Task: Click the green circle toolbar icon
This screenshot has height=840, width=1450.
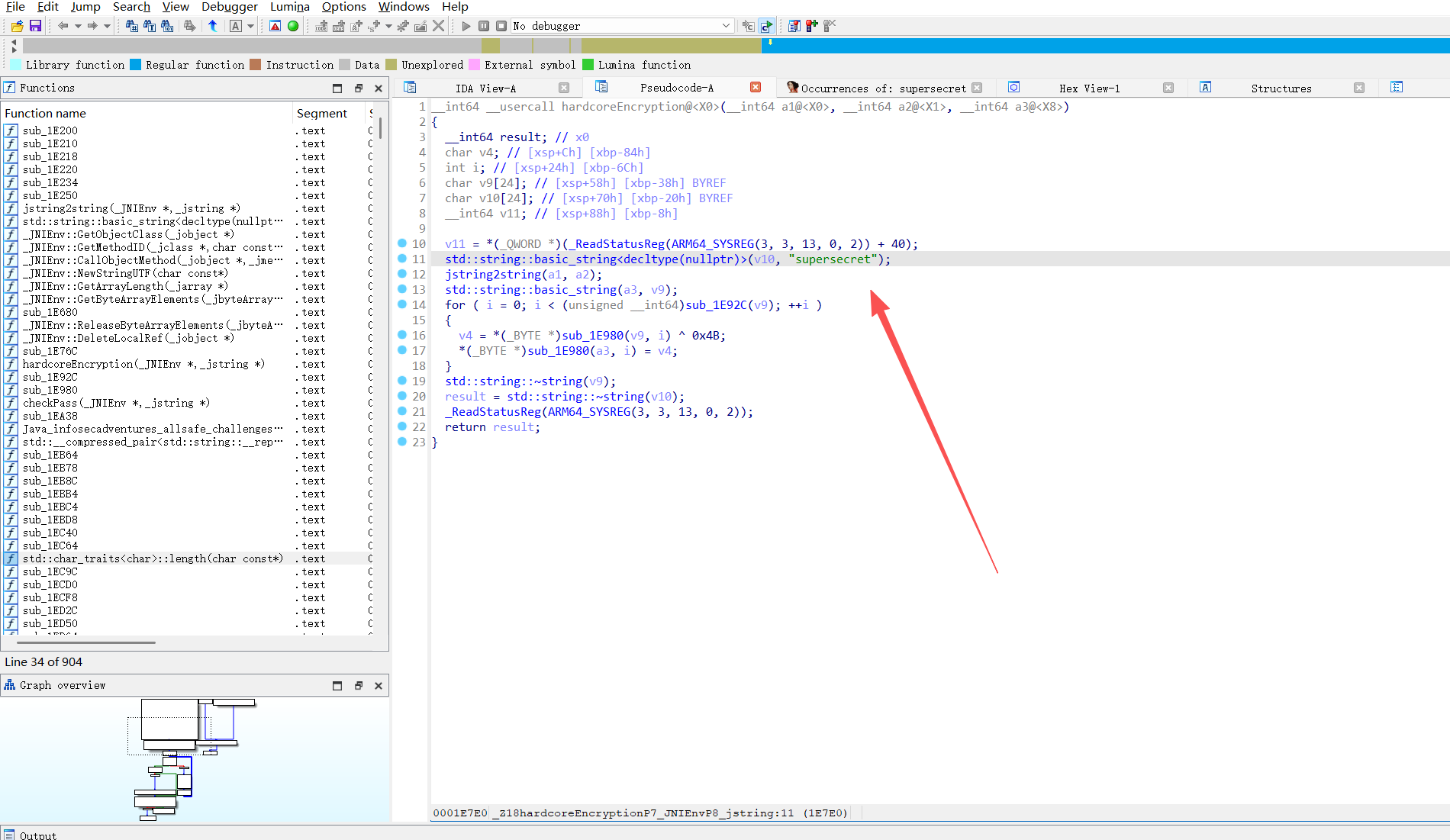Action: tap(293, 26)
